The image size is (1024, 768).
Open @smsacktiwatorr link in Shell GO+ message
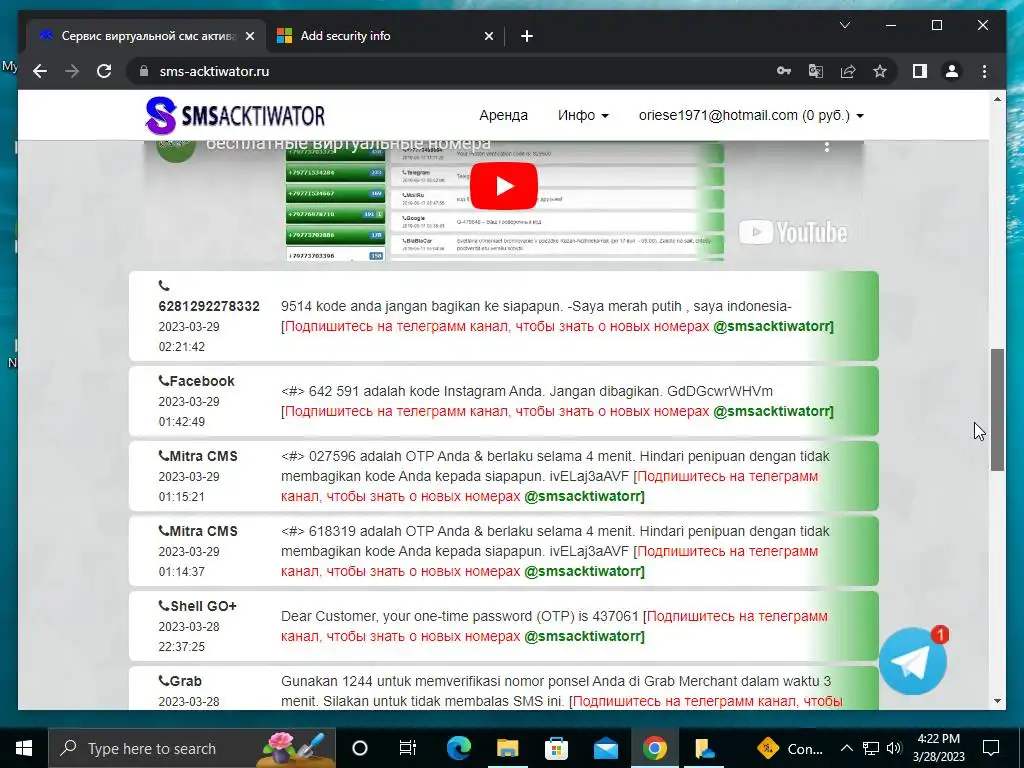[584, 635]
